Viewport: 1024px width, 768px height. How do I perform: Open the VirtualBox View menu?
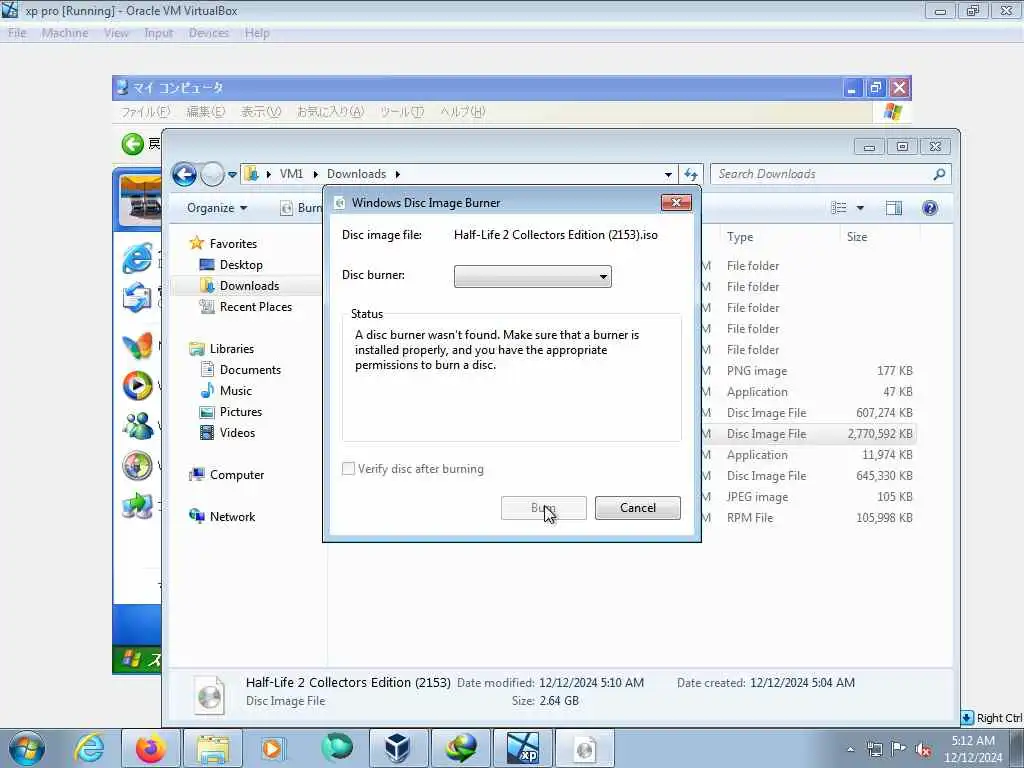click(116, 33)
